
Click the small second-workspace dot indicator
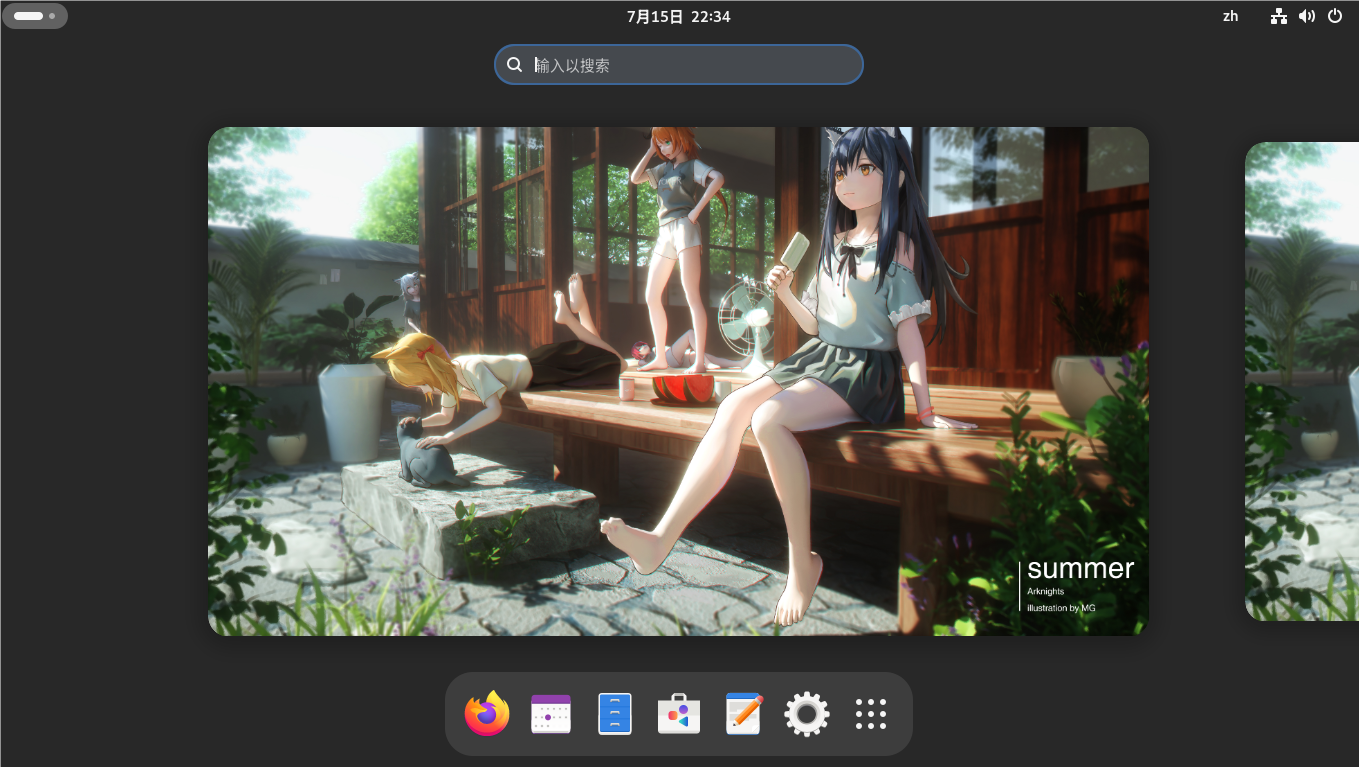(52, 16)
